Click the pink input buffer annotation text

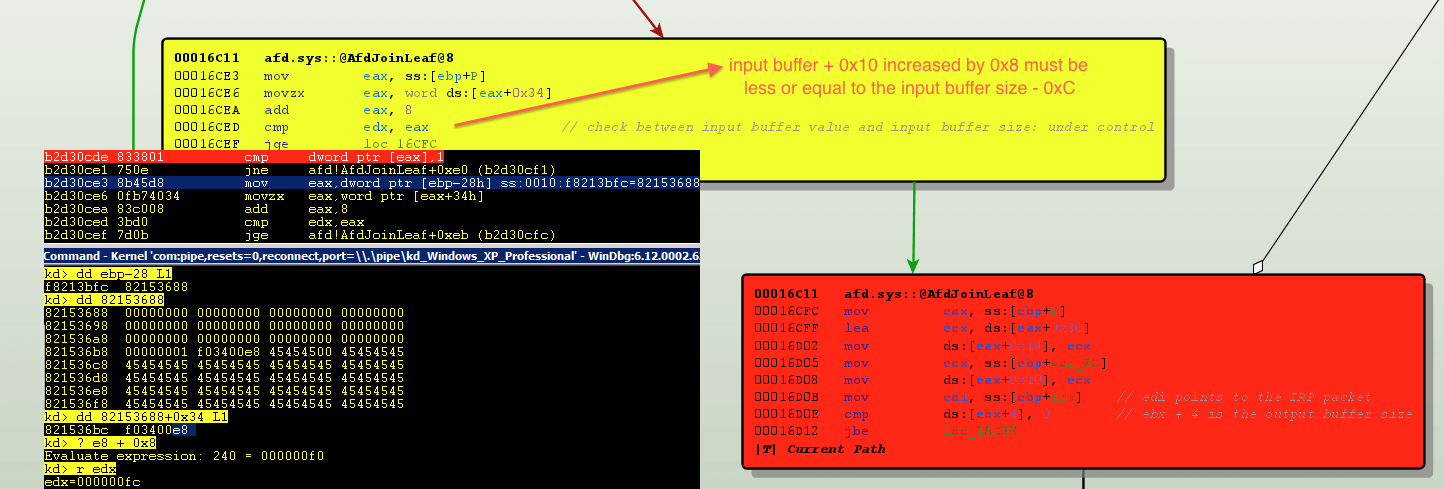[x=907, y=76]
